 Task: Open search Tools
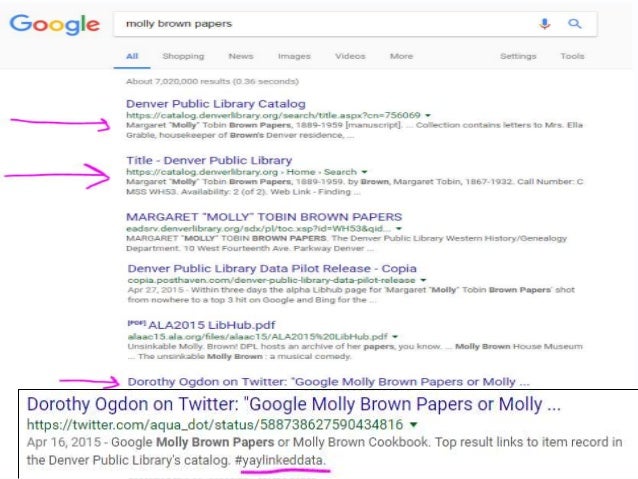(572, 56)
